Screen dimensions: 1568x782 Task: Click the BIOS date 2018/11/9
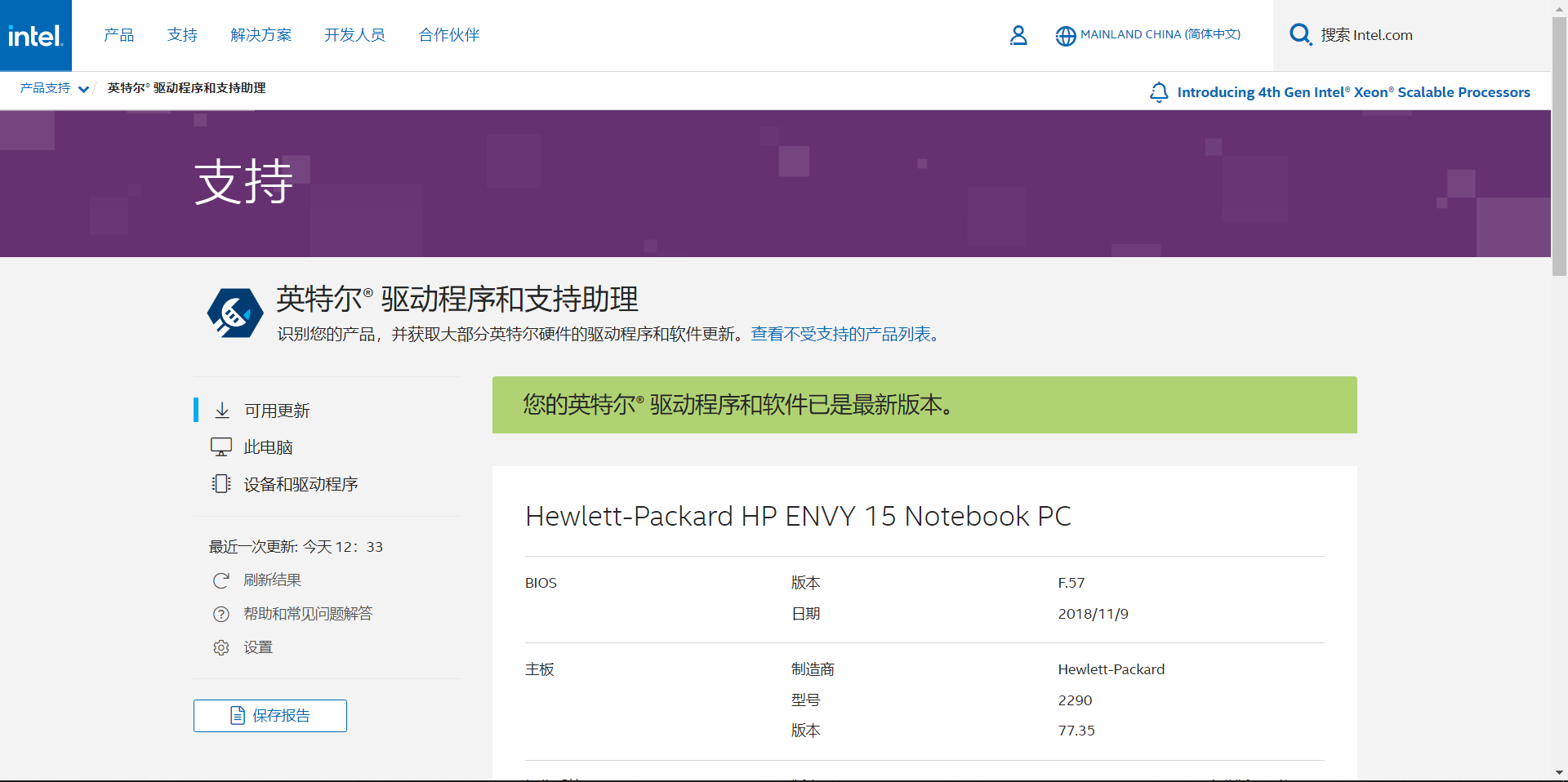point(1093,614)
